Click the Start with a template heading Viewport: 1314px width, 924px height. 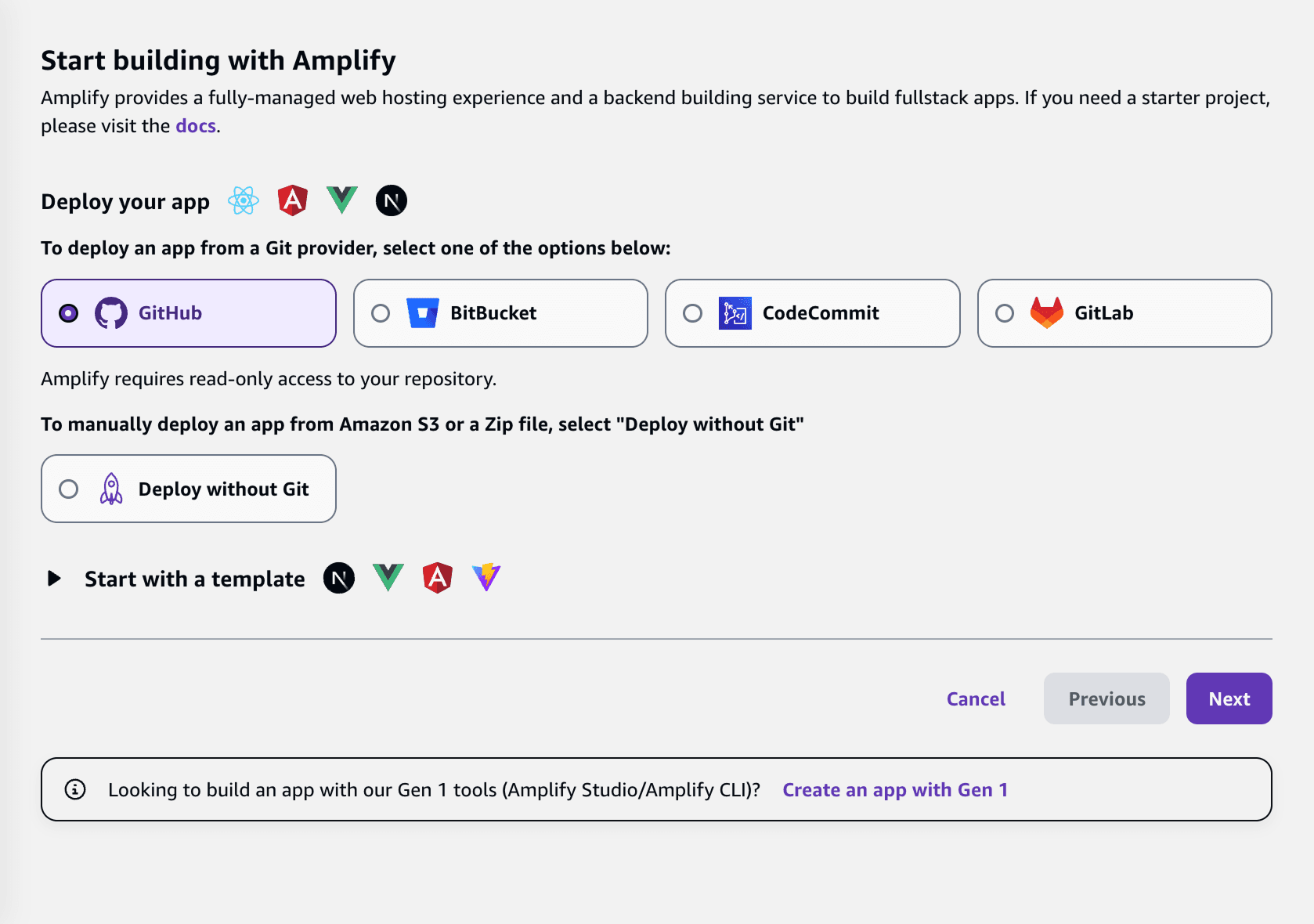coord(195,579)
